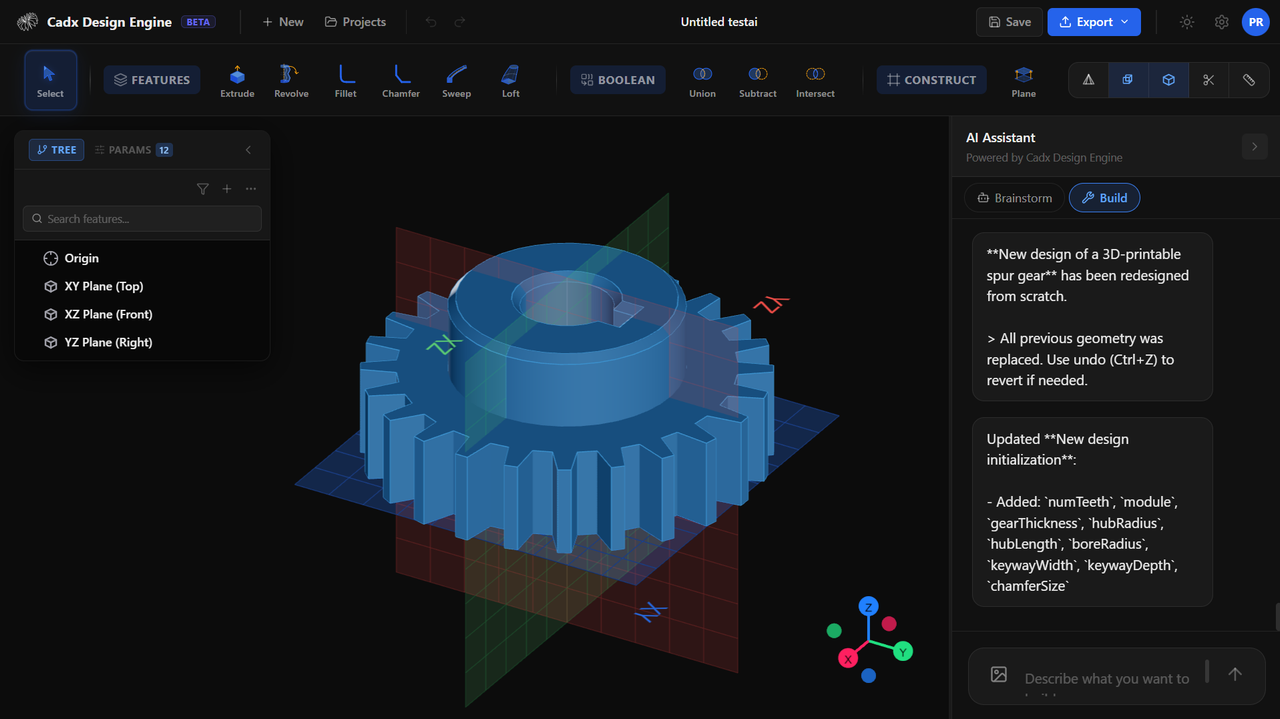Viewport: 1280px width, 719px height.
Task: Click the undo arrow
Action: tap(431, 22)
